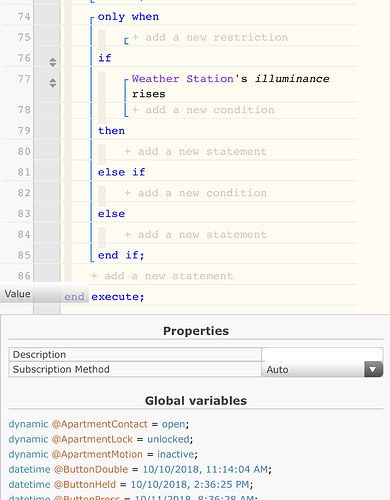Viewport: 390px width, 500px height.
Task: Click the @ApartmentLock global variable
Action: [92, 439]
